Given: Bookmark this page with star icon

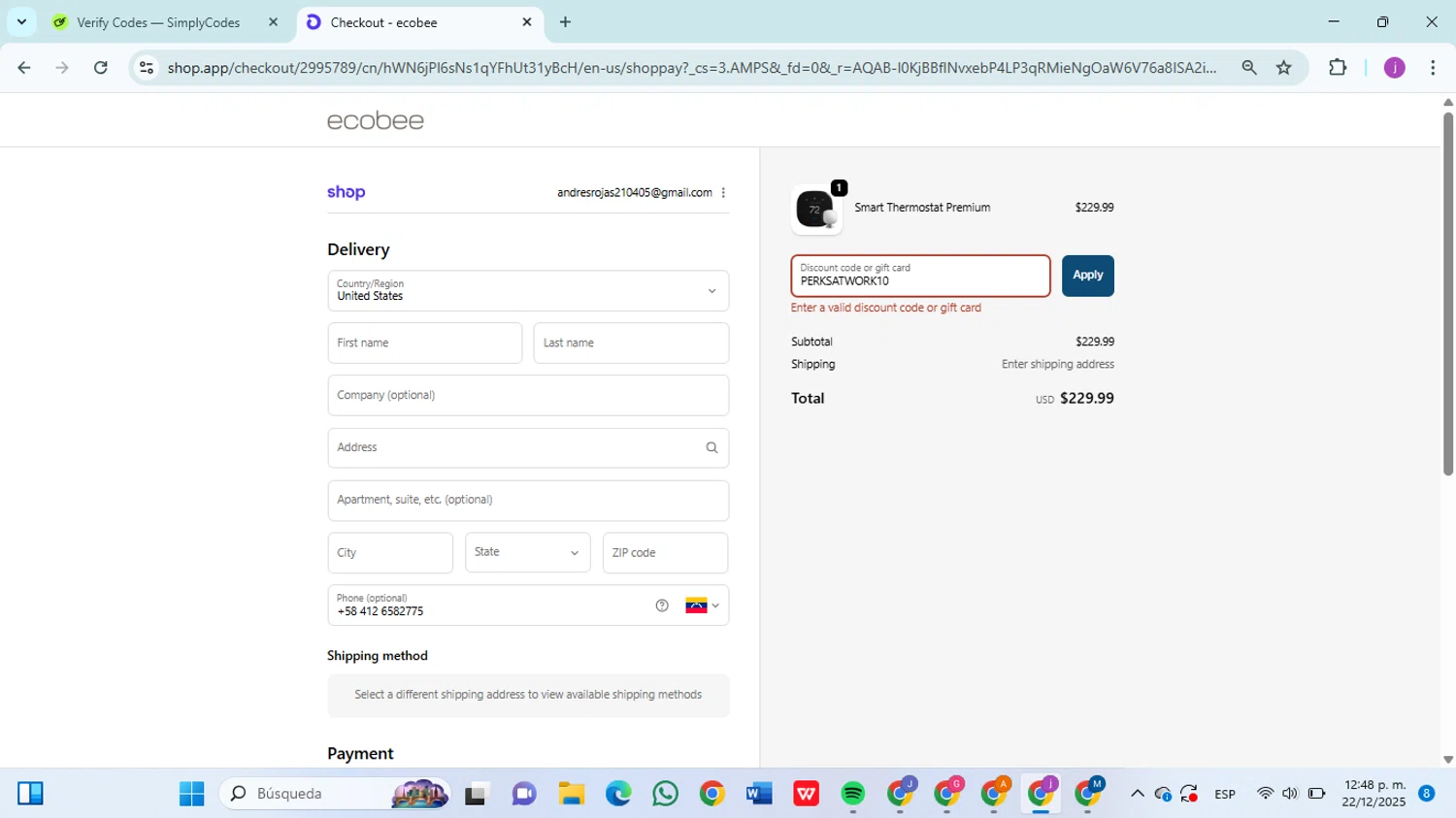Looking at the screenshot, I should point(1284,67).
